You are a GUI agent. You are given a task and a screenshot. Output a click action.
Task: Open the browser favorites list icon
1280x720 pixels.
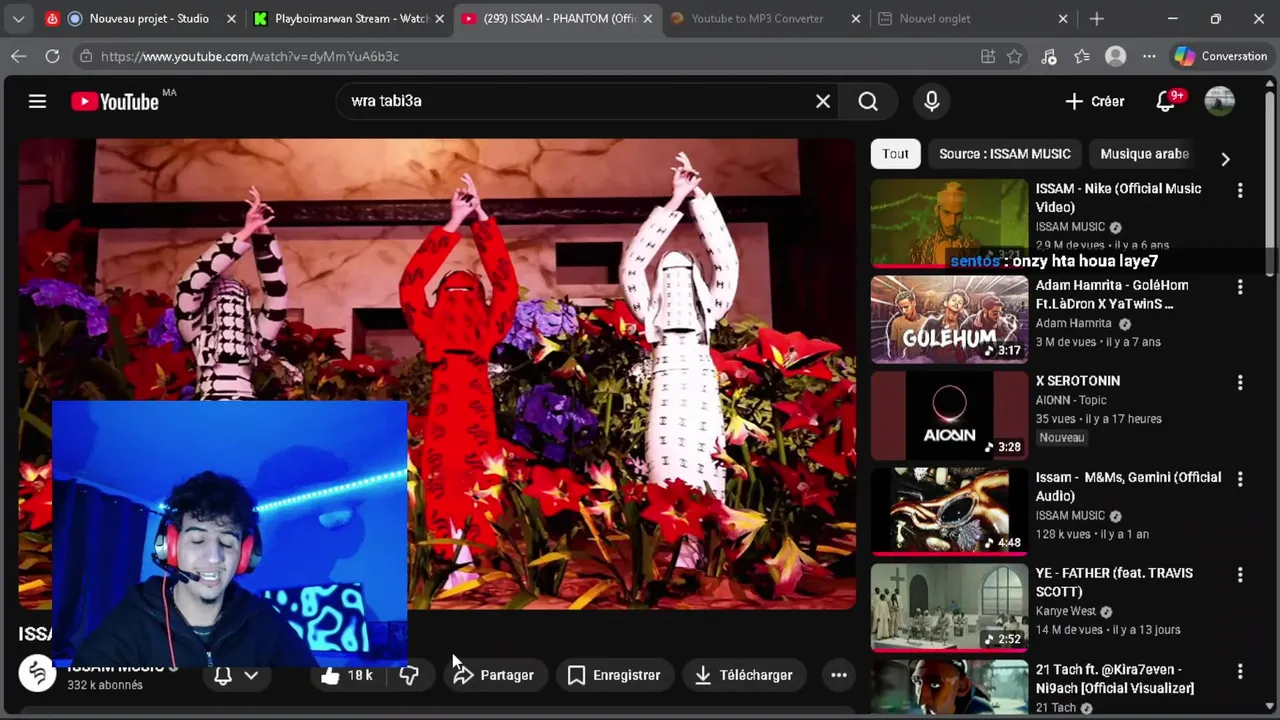pyautogui.click(x=1082, y=57)
